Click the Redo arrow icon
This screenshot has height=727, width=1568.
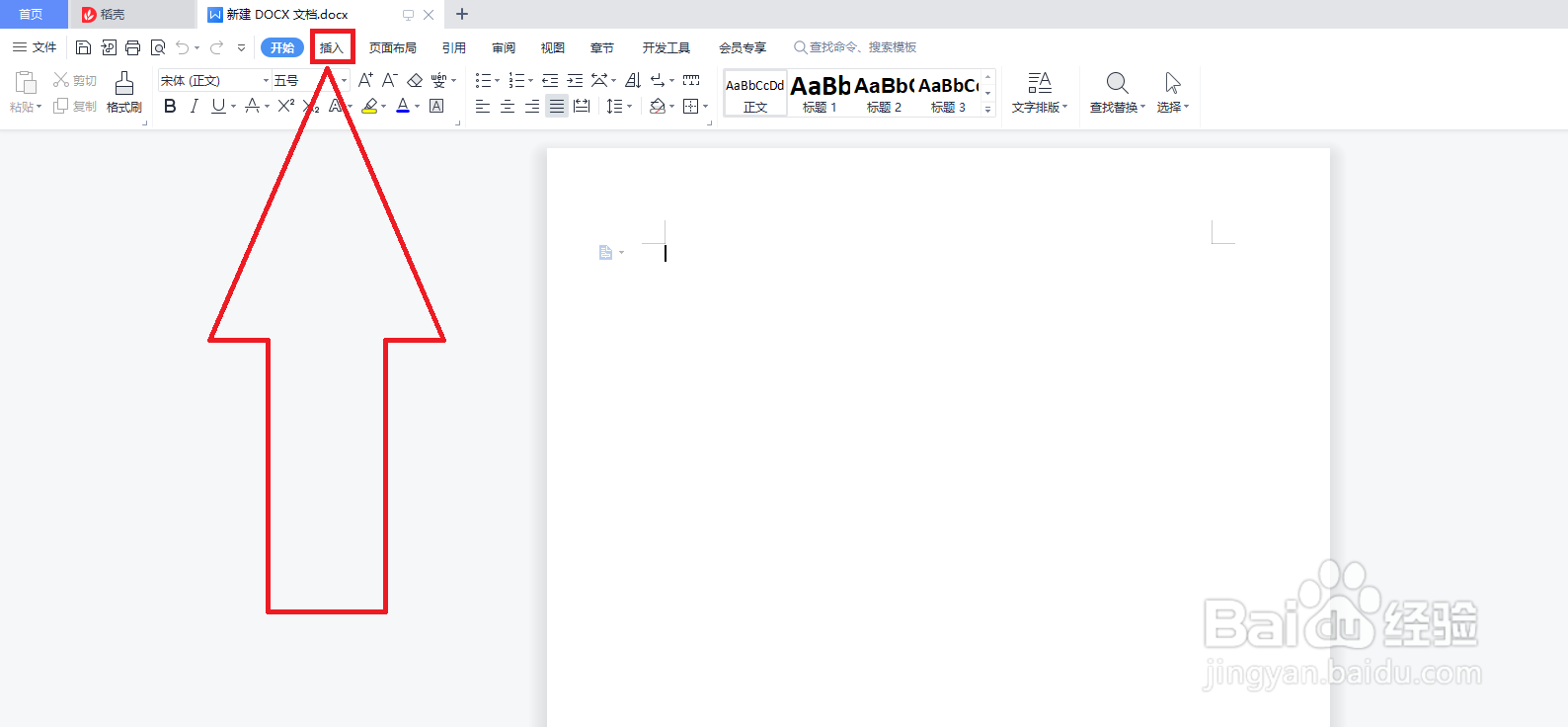216,47
